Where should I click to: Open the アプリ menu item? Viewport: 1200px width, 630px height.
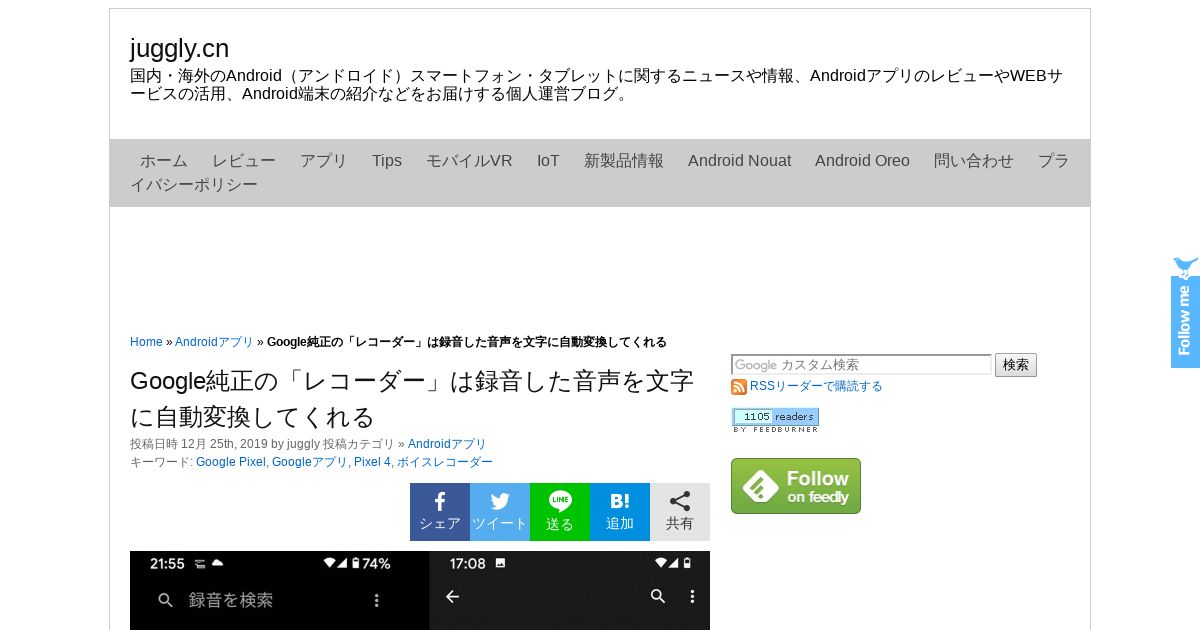point(324,161)
